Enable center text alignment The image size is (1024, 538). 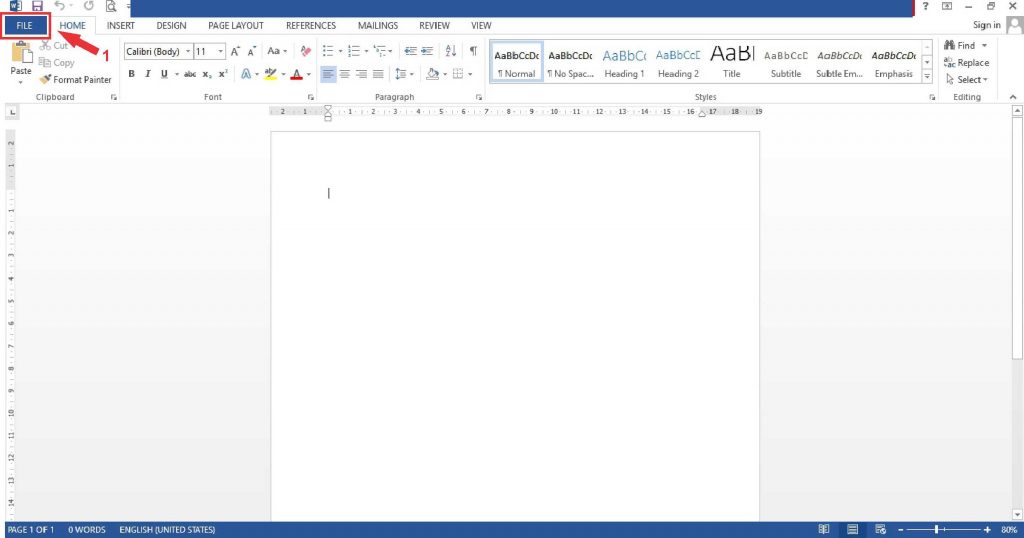(345, 74)
